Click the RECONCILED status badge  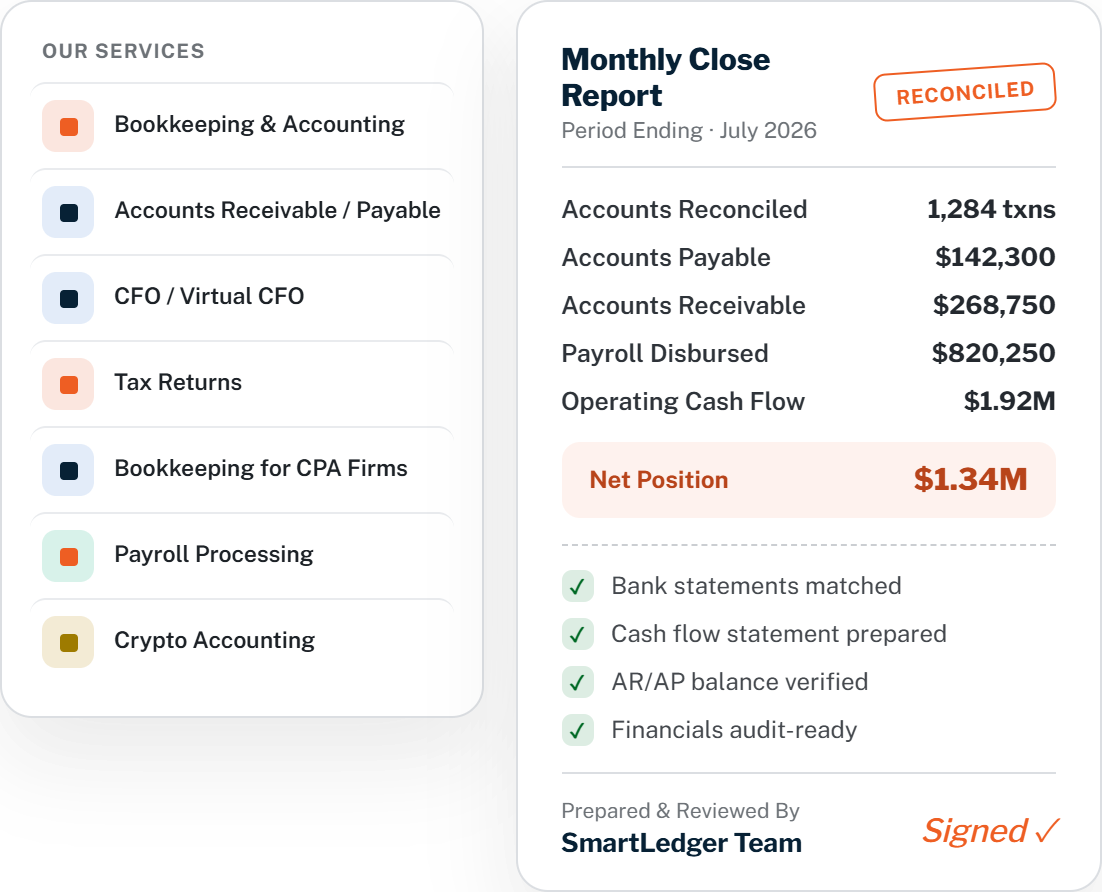[965, 92]
